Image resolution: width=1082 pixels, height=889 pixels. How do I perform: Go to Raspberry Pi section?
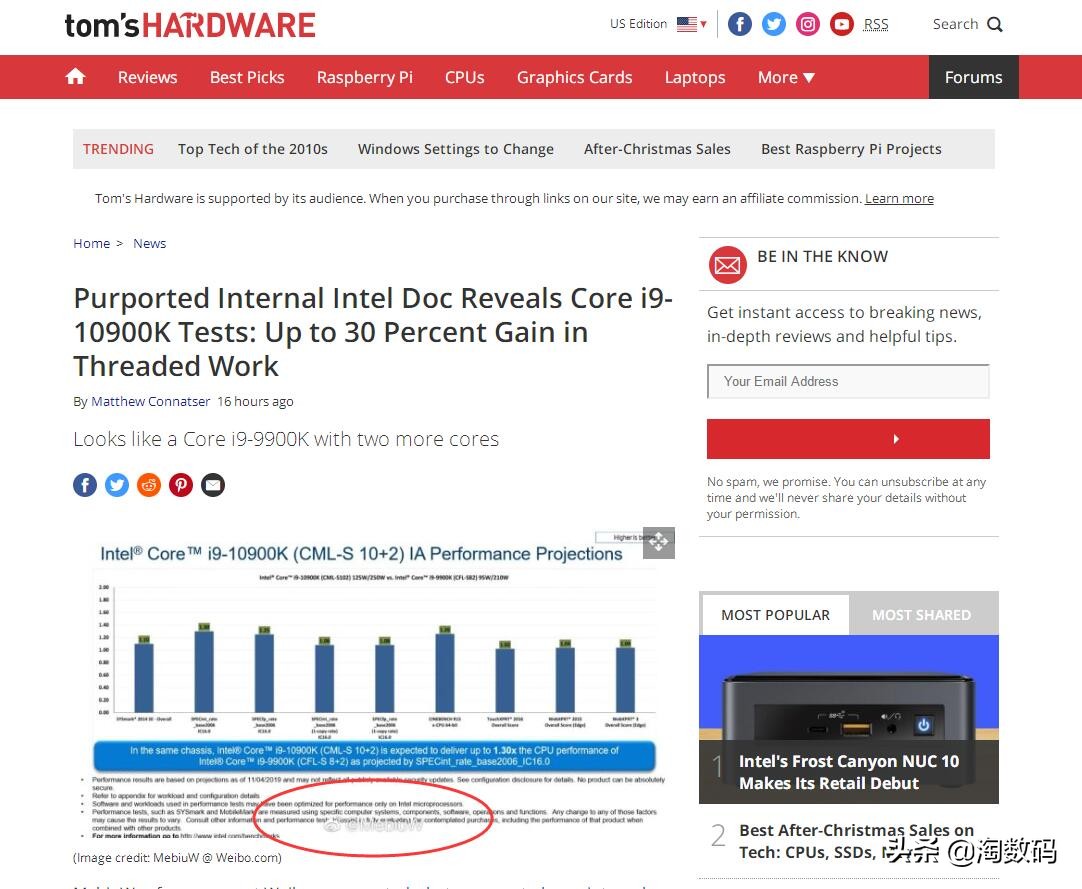coord(364,77)
